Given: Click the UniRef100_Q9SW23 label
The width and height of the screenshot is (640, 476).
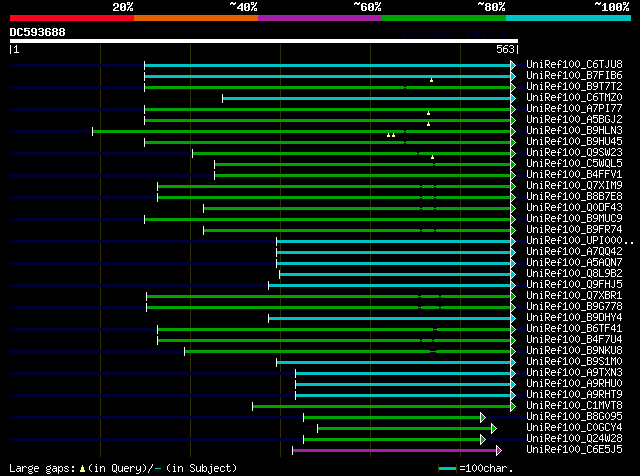Looking at the screenshot, I should (574, 153).
